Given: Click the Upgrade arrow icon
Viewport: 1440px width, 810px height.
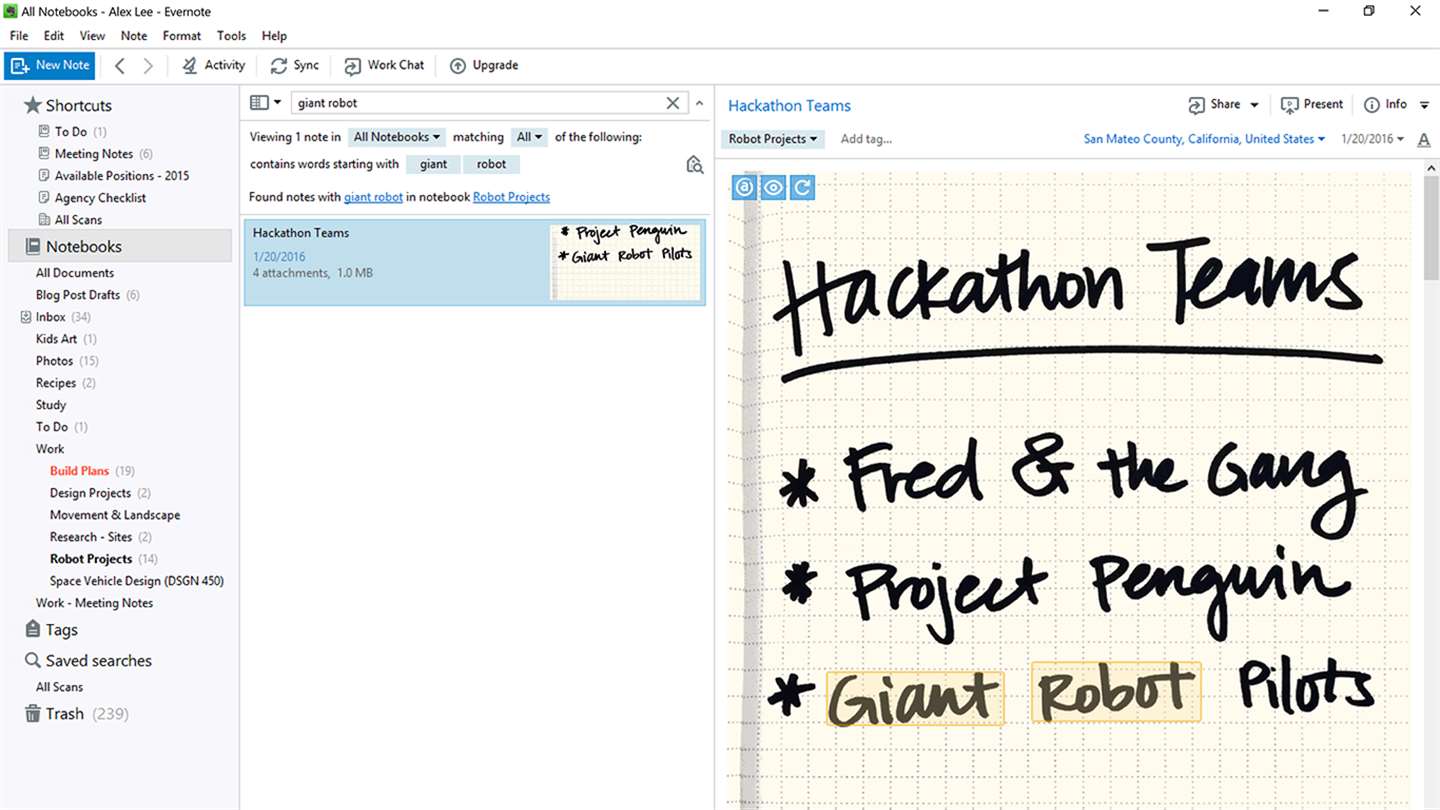Looking at the screenshot, I should 458,66.
